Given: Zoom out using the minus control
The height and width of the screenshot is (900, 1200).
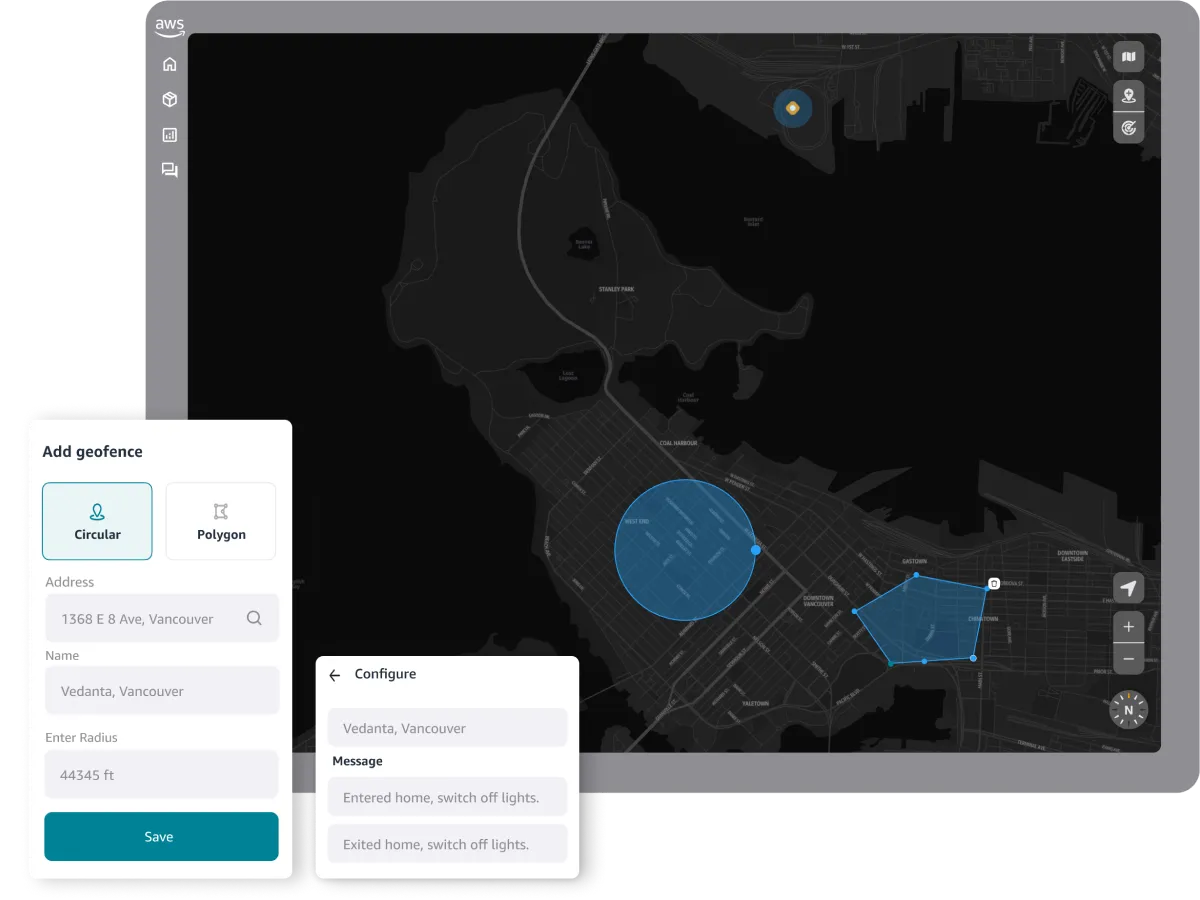Looking at the screenshot, I should tap(1128, 658).
